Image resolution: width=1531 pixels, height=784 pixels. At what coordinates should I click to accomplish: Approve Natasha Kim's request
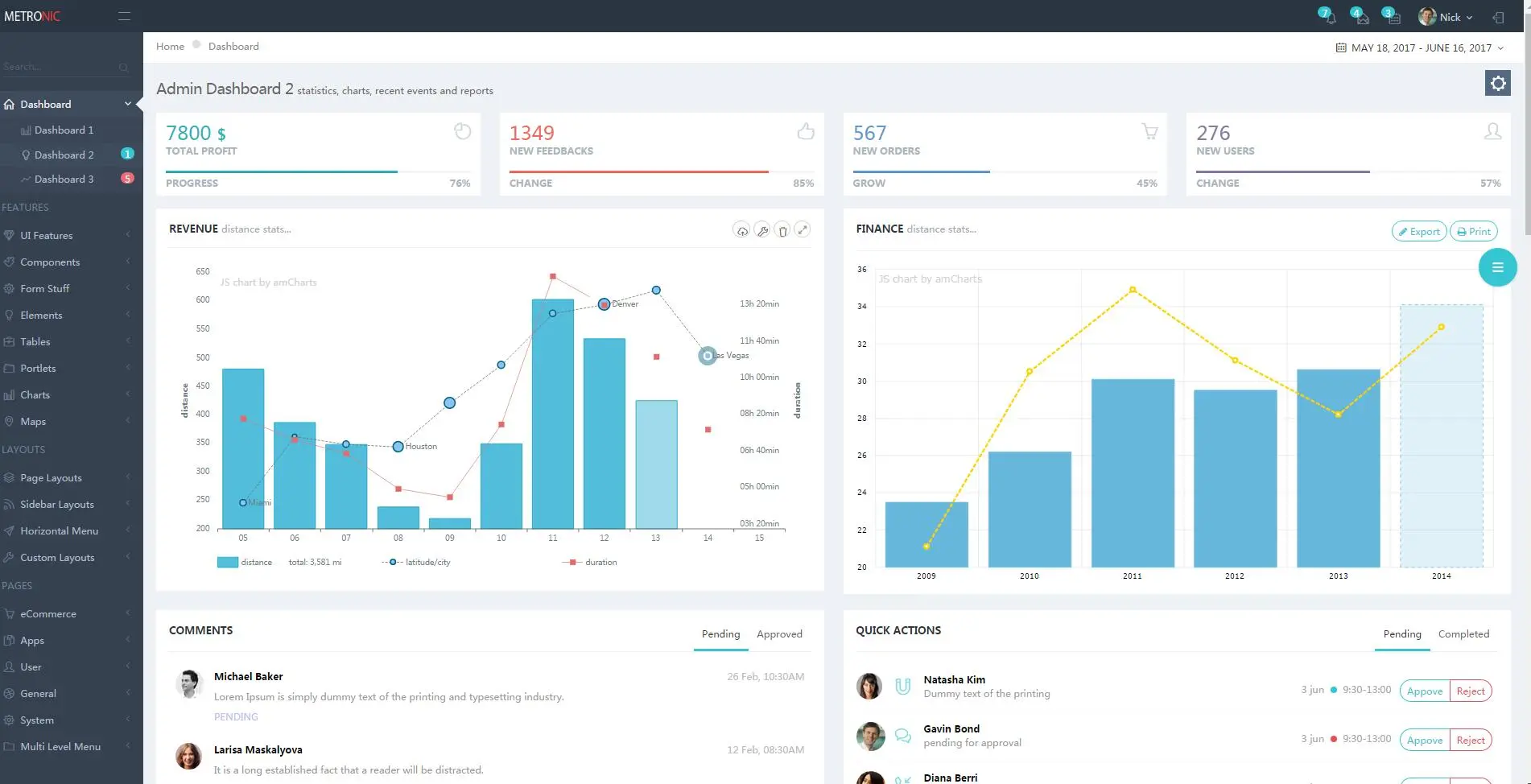1424,691
